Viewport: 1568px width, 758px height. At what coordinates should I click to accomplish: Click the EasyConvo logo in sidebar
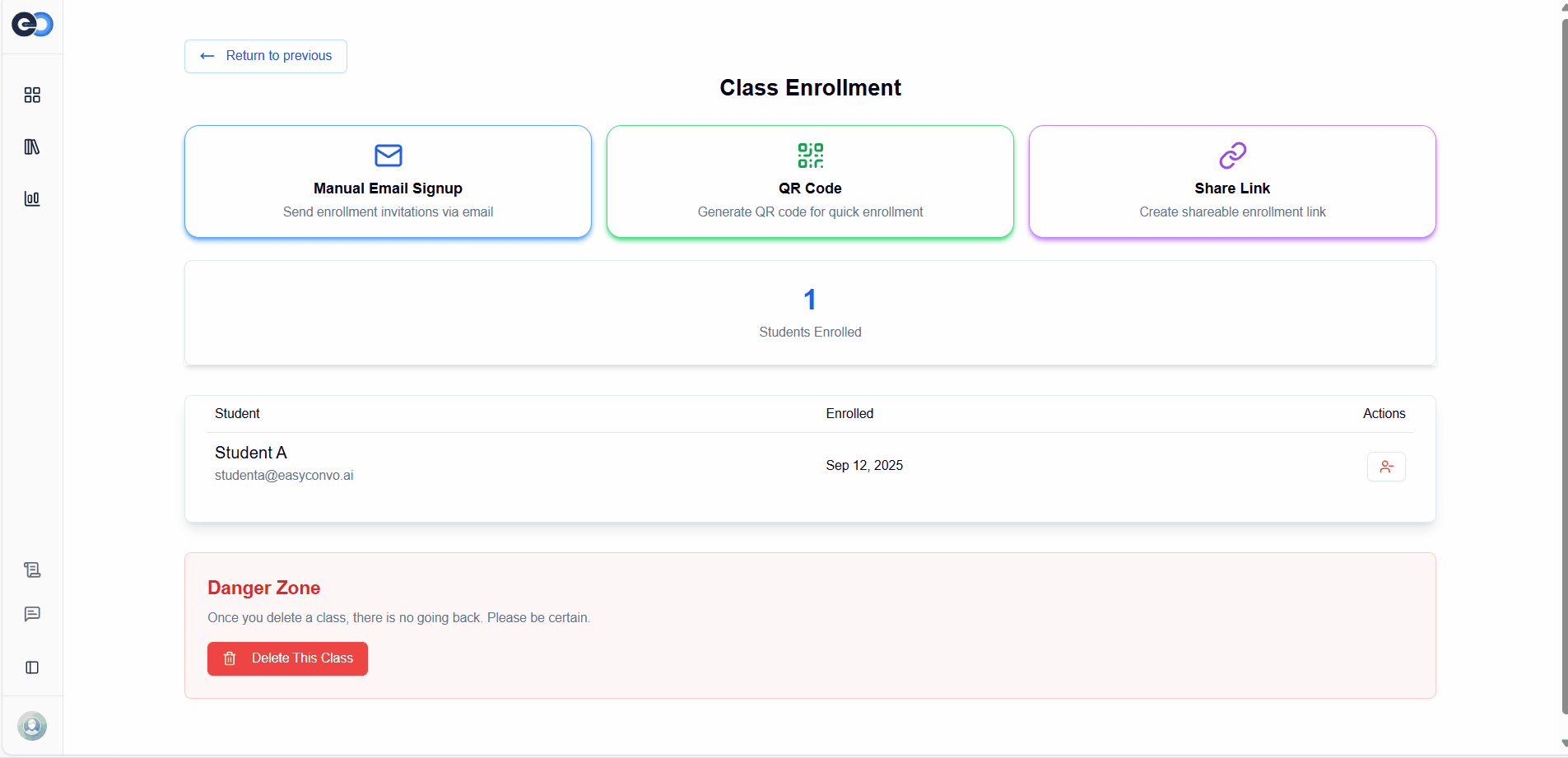tap(32, 25)
